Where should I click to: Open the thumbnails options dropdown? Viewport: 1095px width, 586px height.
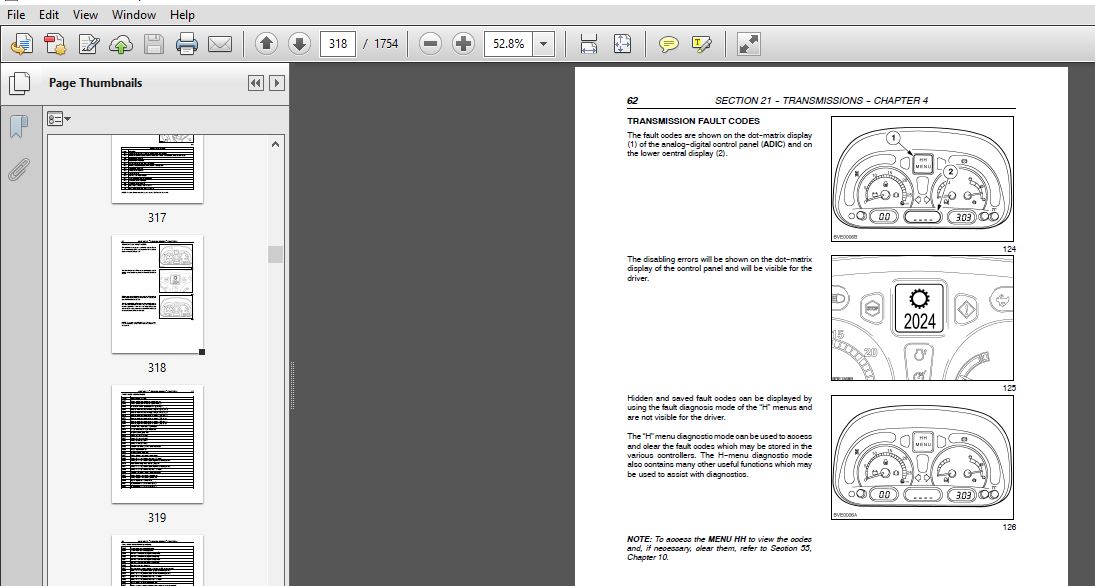coord(59,119)
